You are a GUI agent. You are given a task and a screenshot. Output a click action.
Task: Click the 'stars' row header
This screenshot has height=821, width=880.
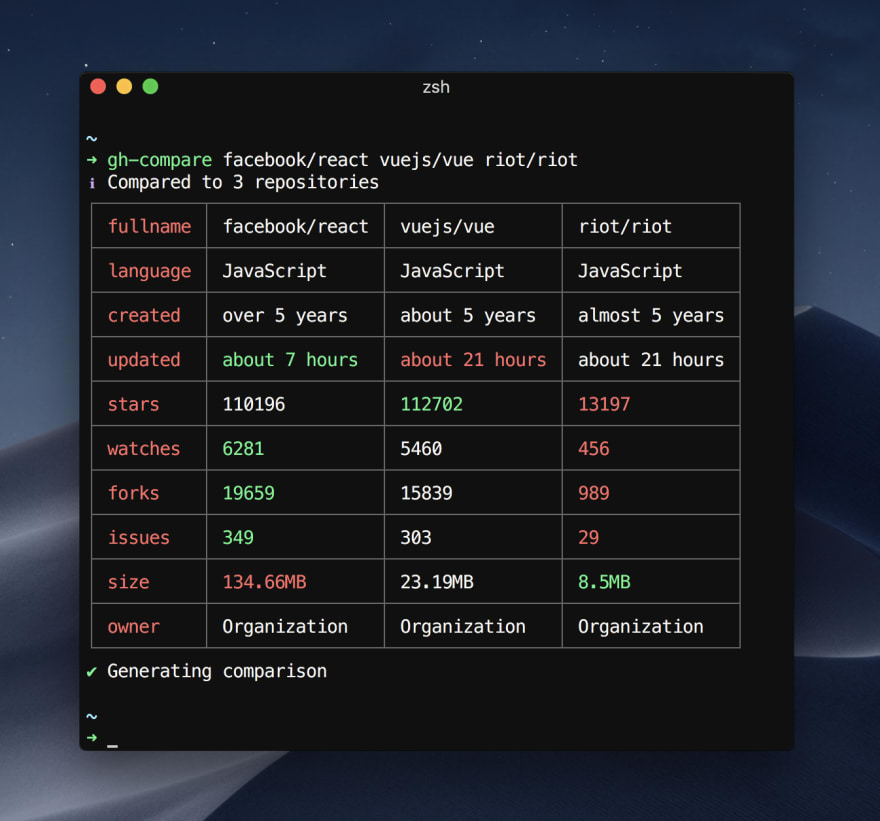click(x=134, y=404)
